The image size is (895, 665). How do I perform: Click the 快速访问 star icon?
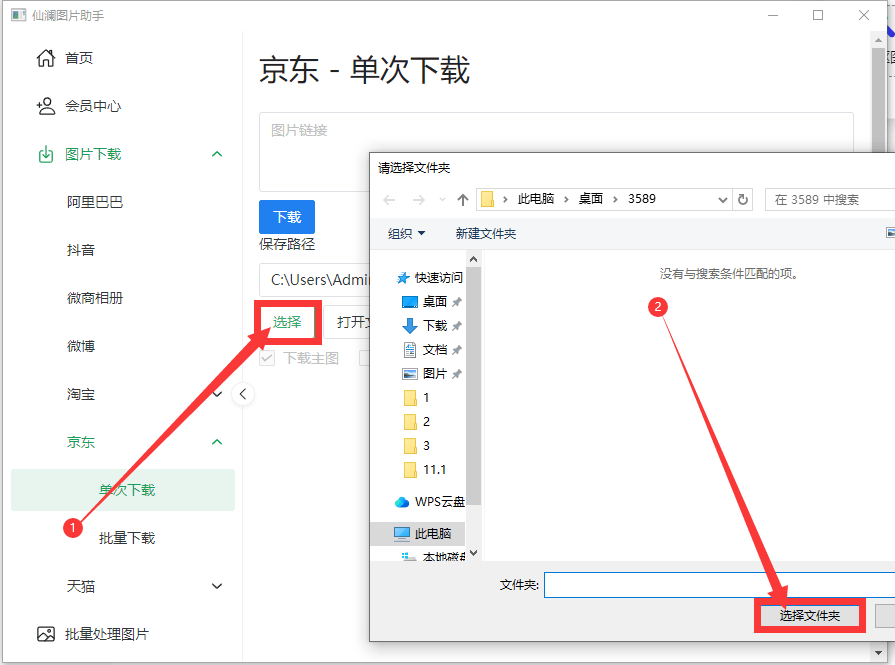coord(403,278)
